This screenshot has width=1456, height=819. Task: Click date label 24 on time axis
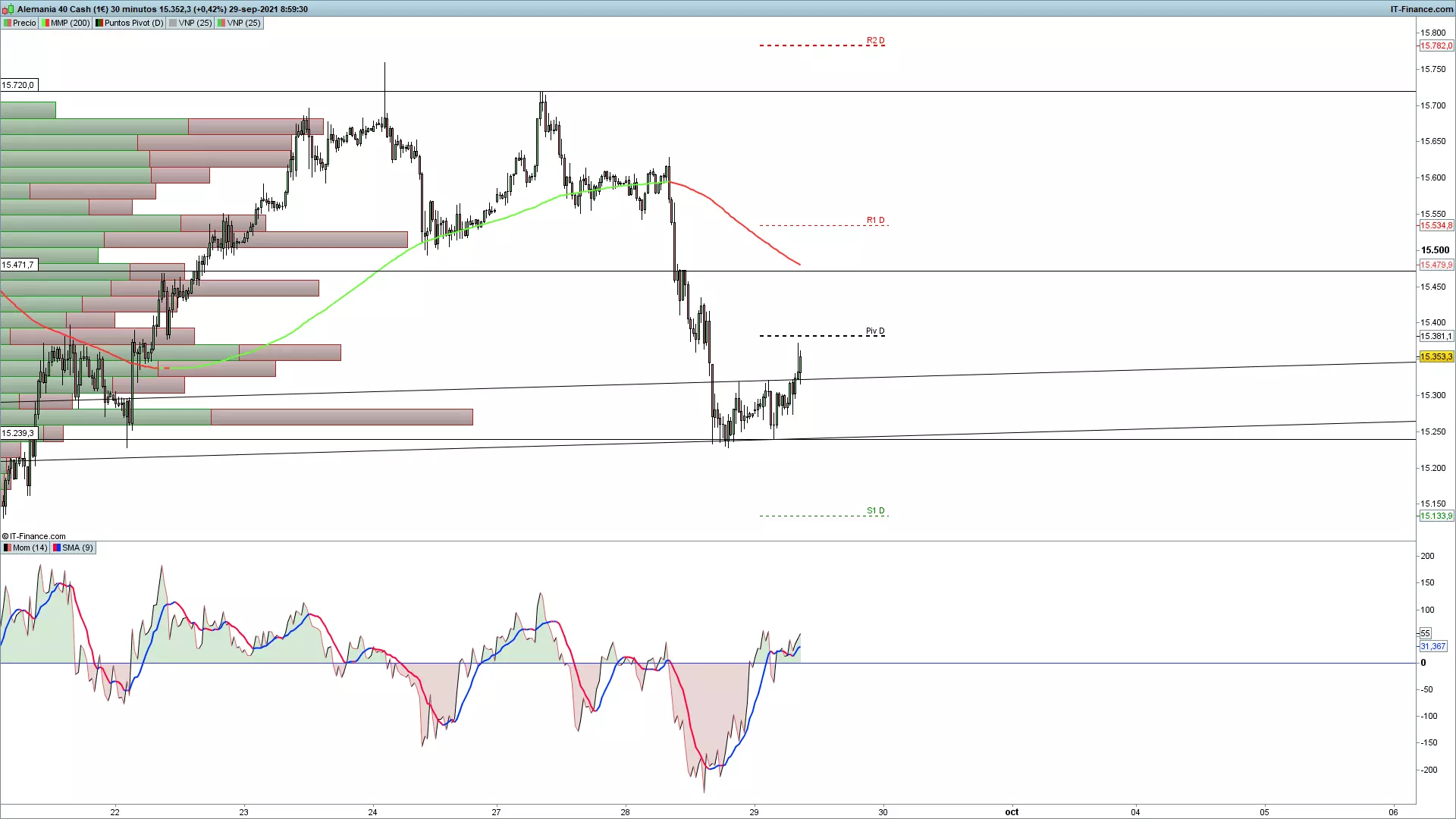372,812
